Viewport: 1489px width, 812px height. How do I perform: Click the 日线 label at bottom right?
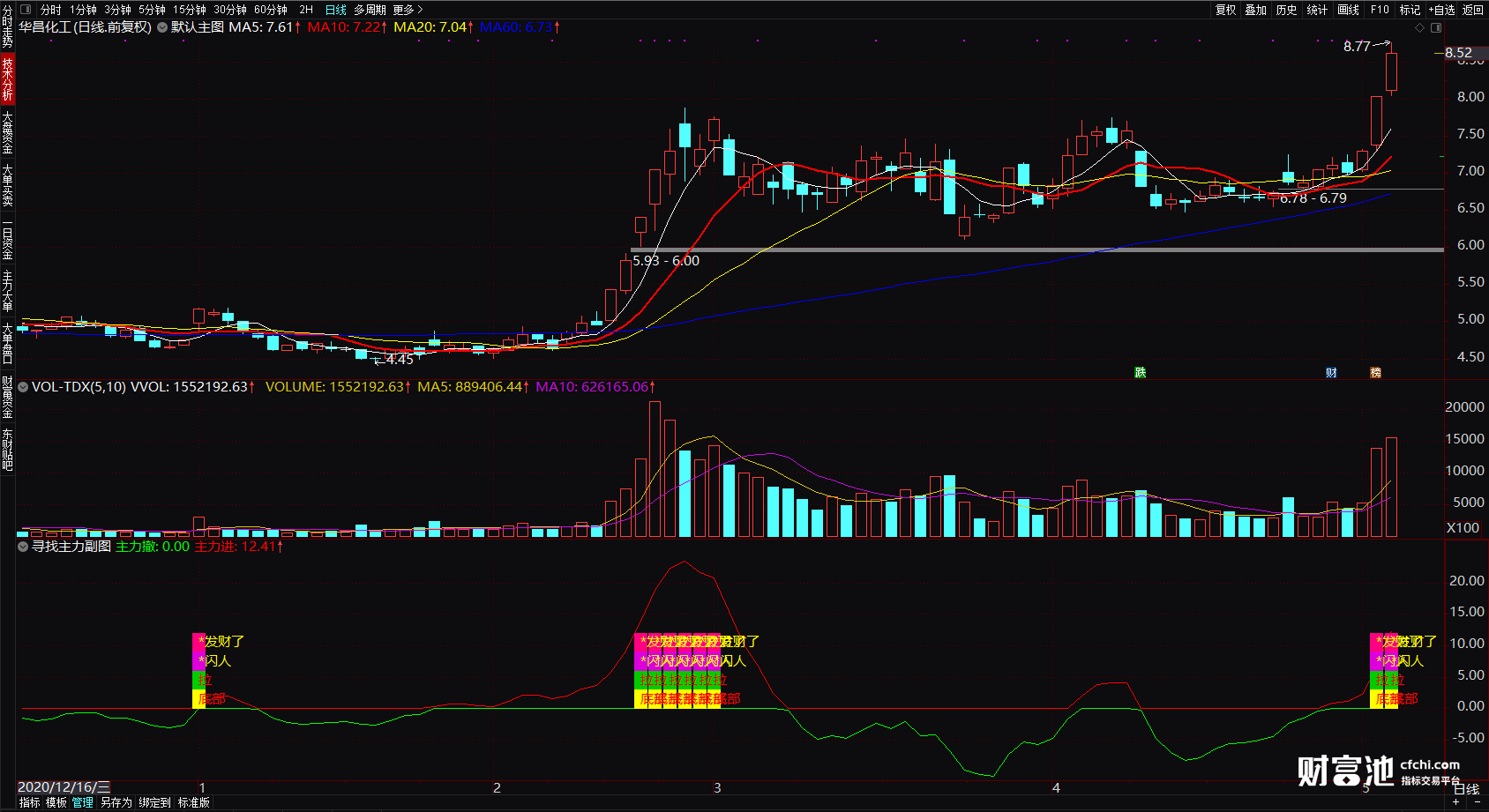(1466, 789)
